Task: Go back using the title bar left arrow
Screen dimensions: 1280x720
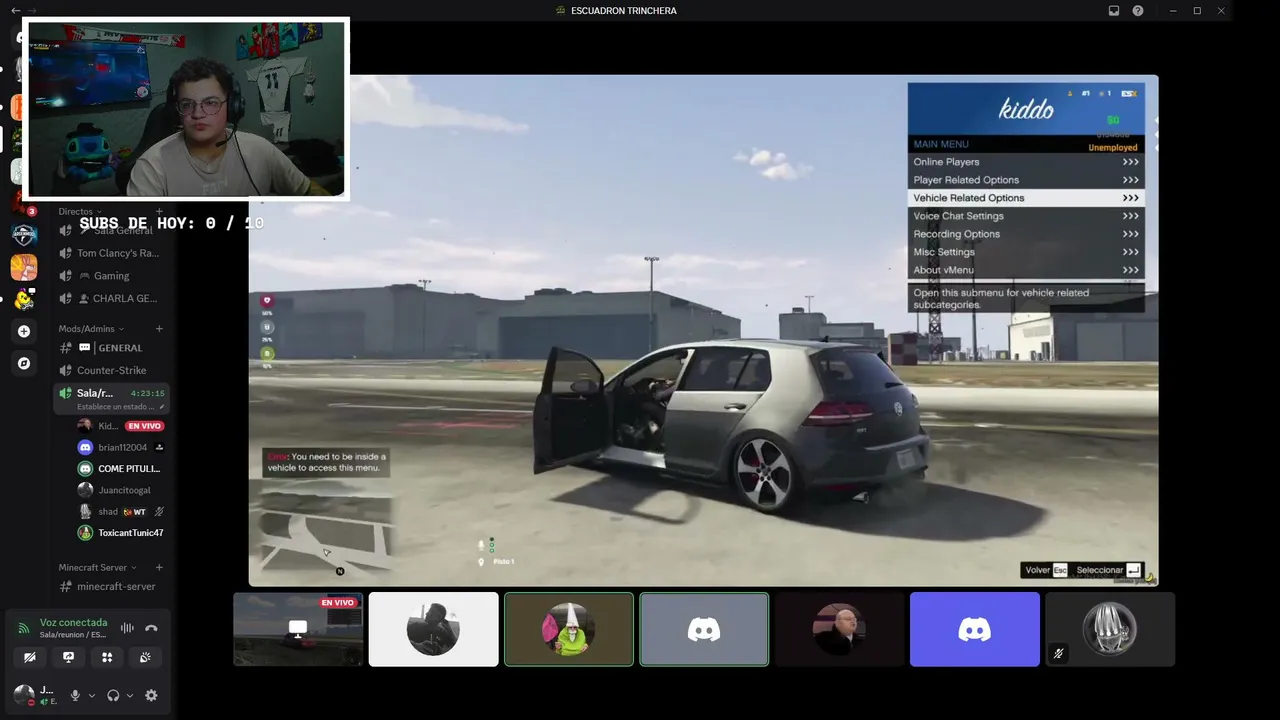Action: [x=15, y=10]
